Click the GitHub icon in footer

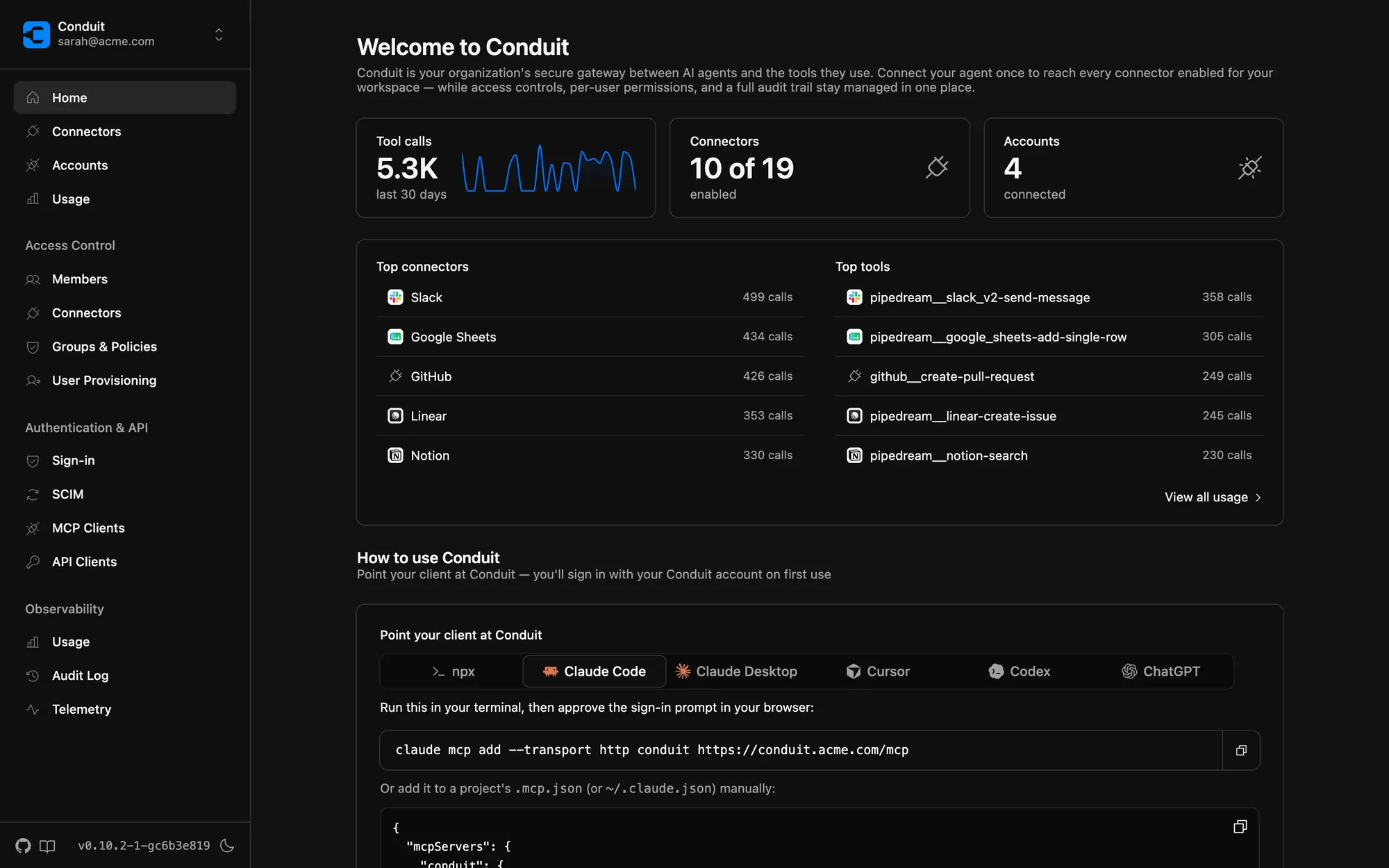pyautogui.click(x=23, y=845)
